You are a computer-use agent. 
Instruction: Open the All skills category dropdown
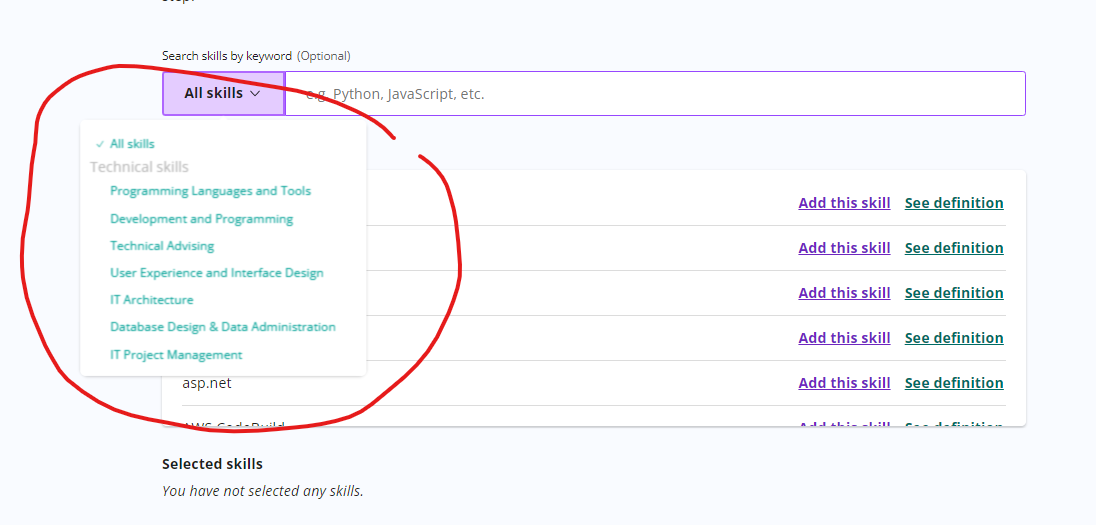(x=223, y=93)
